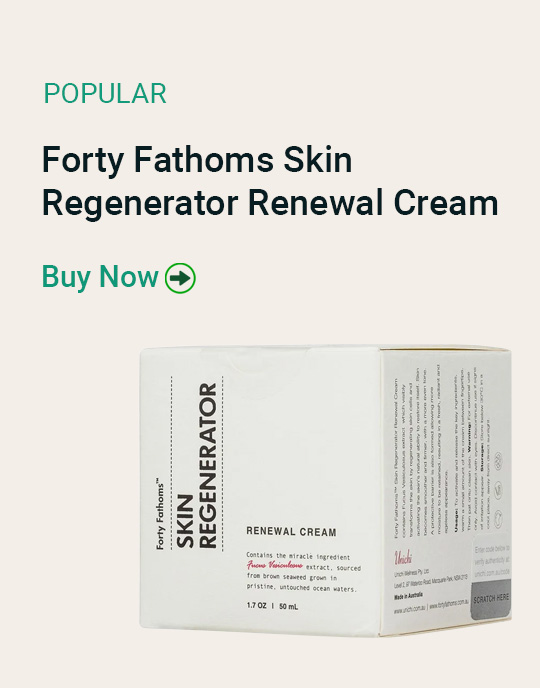
Task: Click the vertical Forty Fathoms brand name
Action: coord(160,516)
